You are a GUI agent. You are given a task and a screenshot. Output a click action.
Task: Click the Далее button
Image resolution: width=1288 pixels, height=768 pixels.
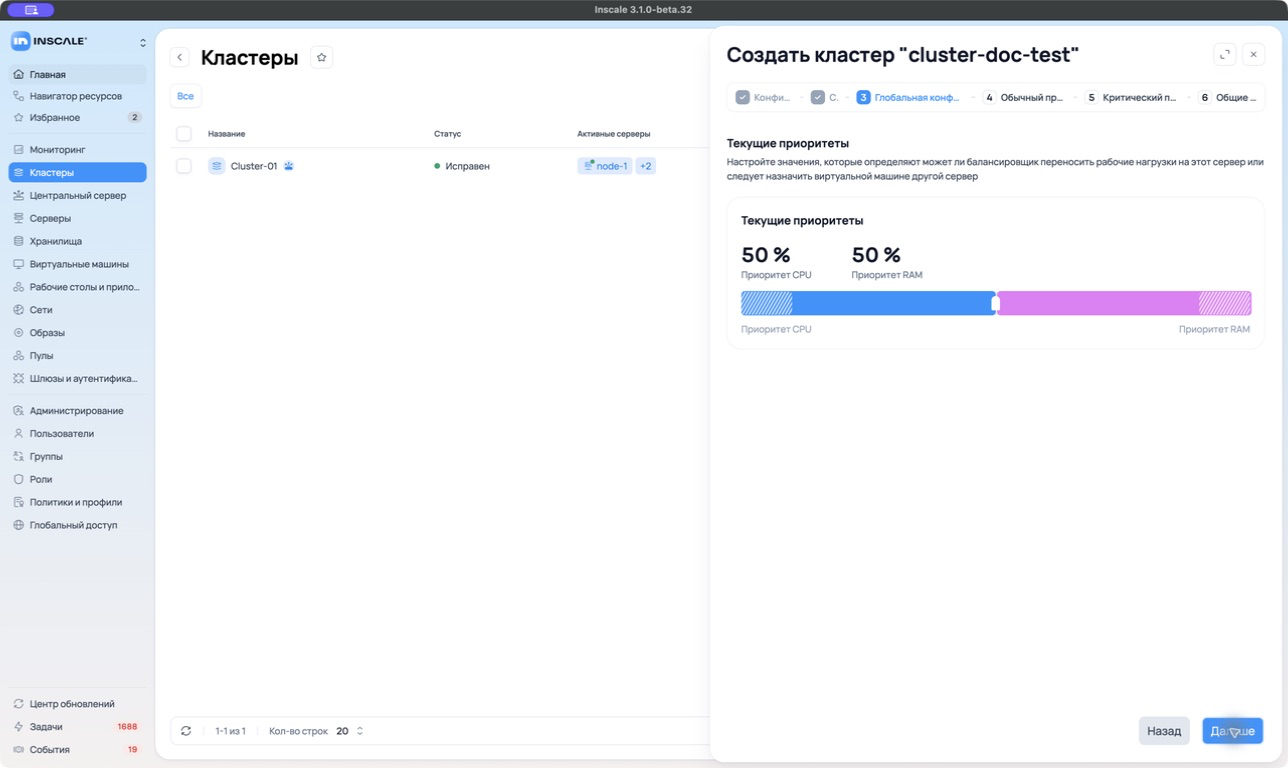1232,731
